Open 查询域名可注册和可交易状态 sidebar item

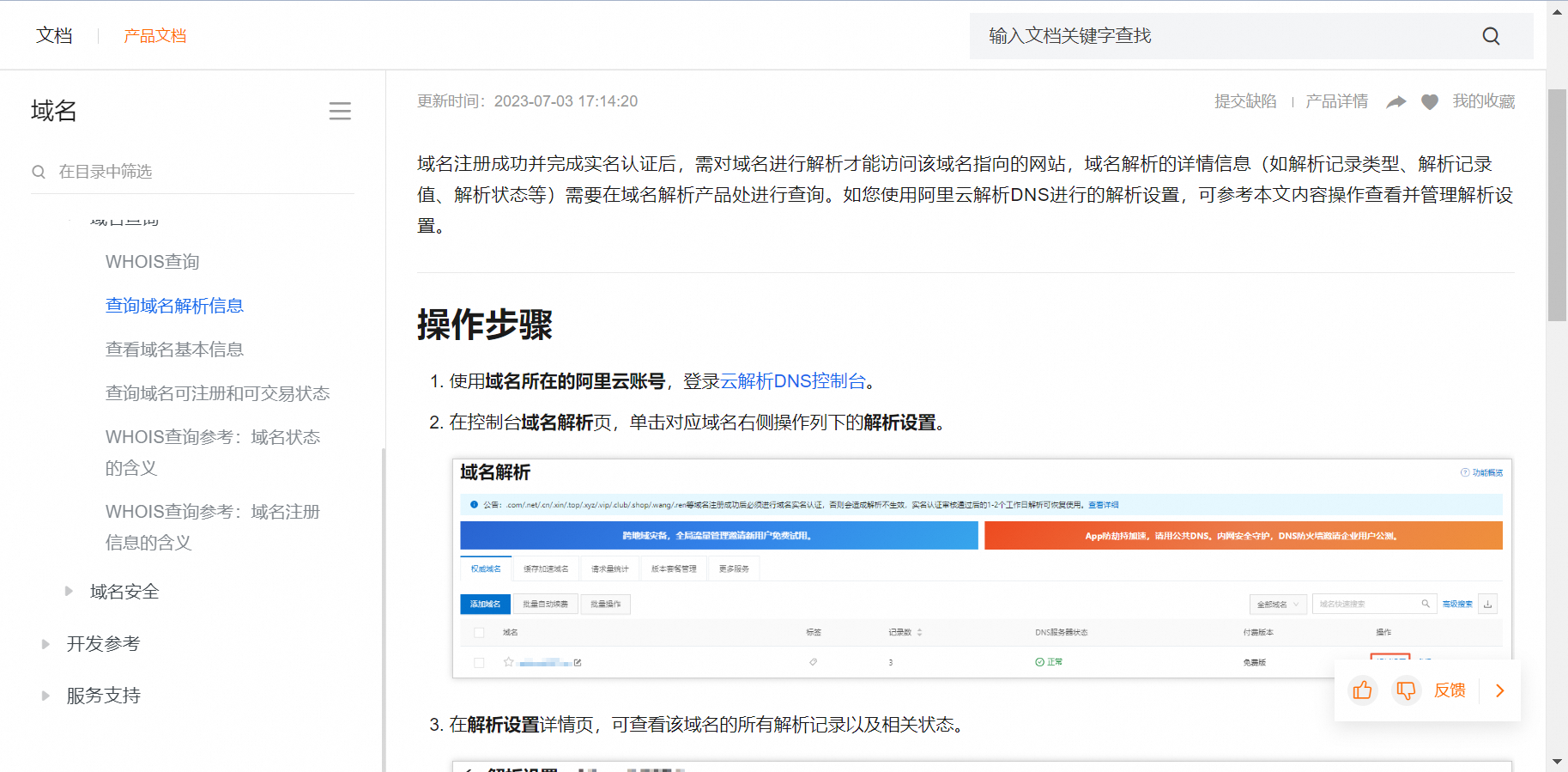(217, 393)
